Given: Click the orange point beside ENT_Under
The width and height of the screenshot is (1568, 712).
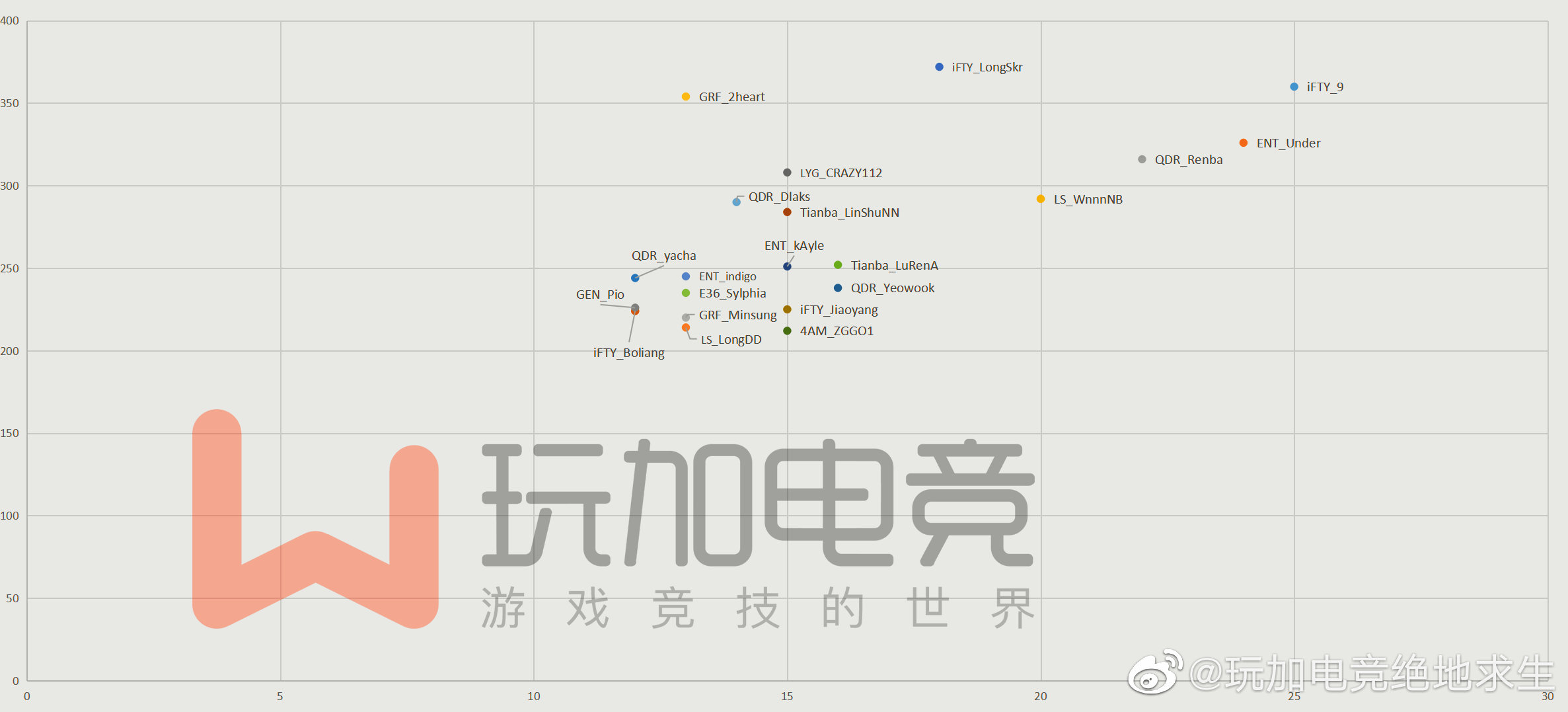Looking at the screenshot, I should pyautogui.click(x=1244, y=143).
